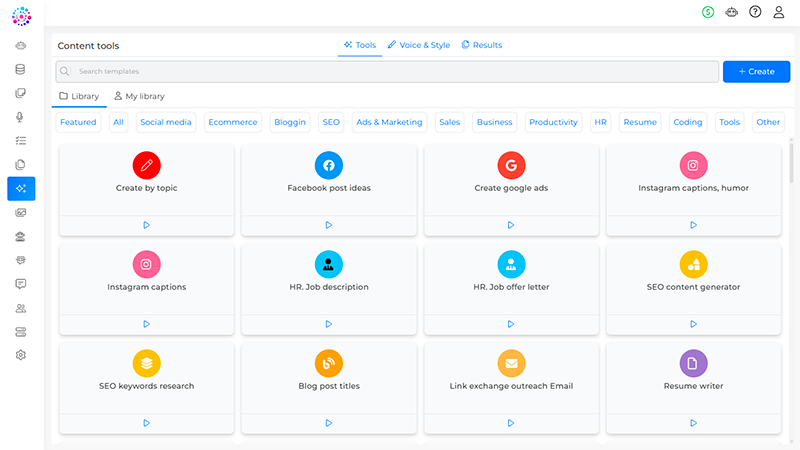Open the database icon in sidebar
This screenshot has height=450, width=800.
pyautogui.click(x=20, y=69)
